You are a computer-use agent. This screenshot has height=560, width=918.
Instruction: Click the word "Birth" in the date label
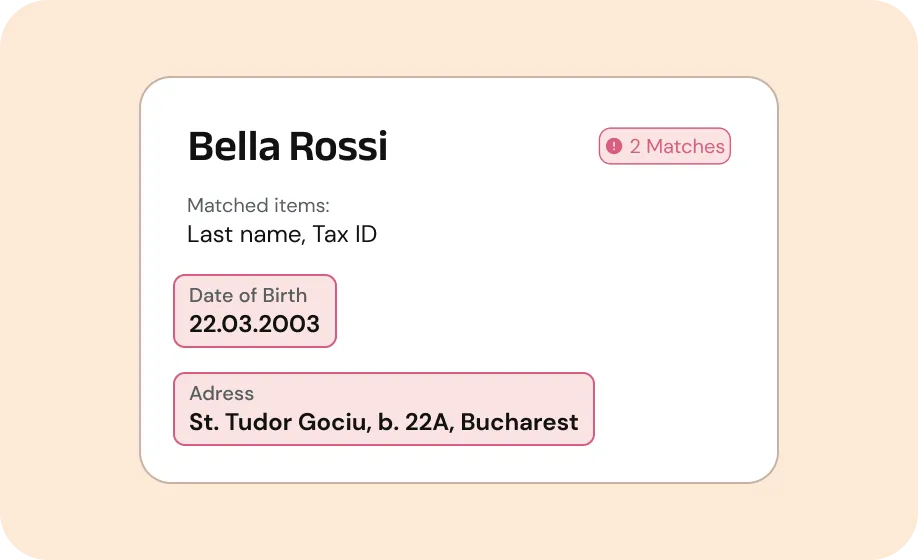point(285,295)
